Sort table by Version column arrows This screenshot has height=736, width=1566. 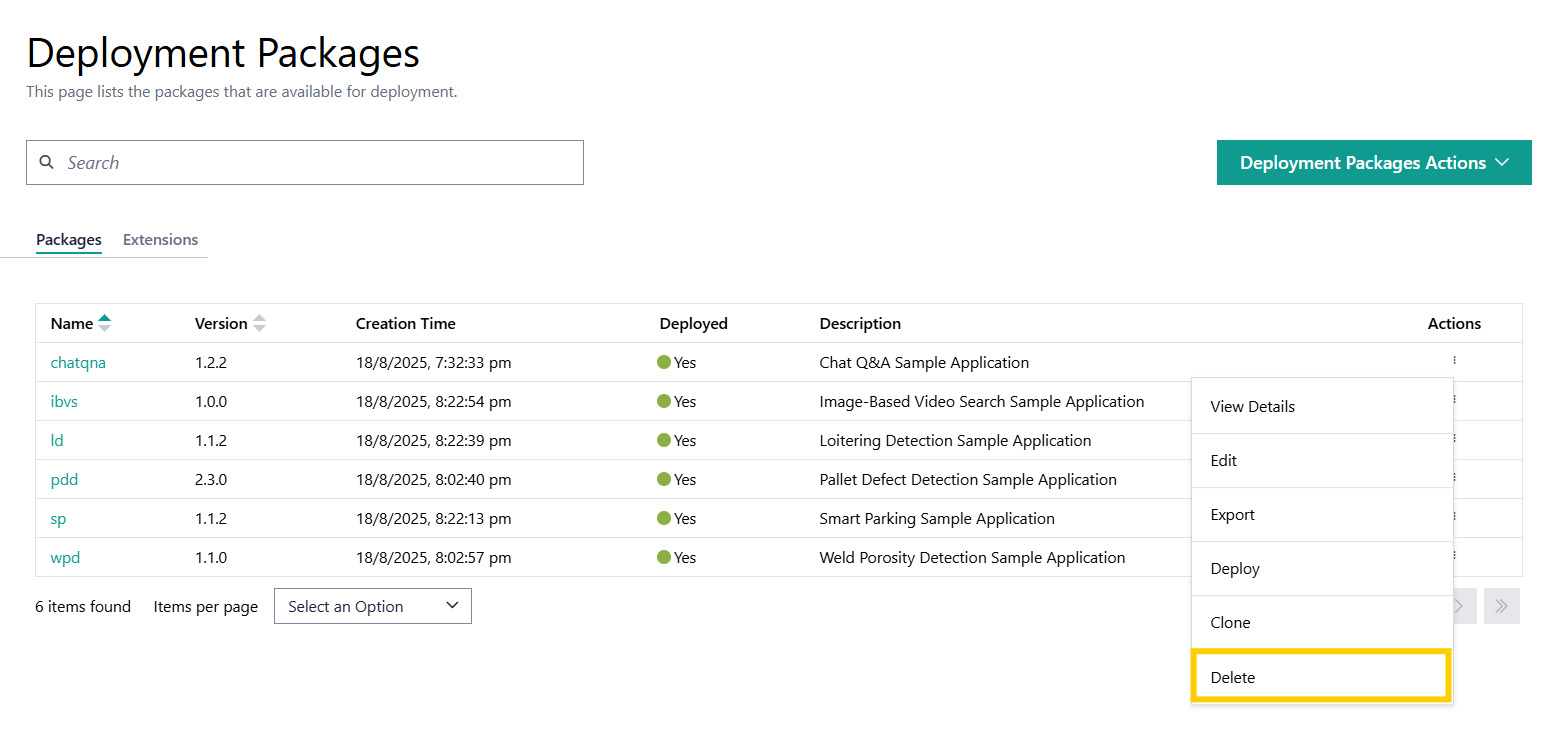(x=259, y=323)
